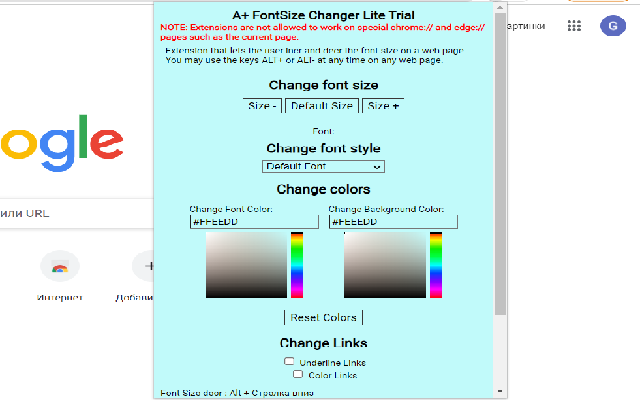640x400 pixels.
Task: Pick a hue on the font color strip
Action: pos(297,265)
